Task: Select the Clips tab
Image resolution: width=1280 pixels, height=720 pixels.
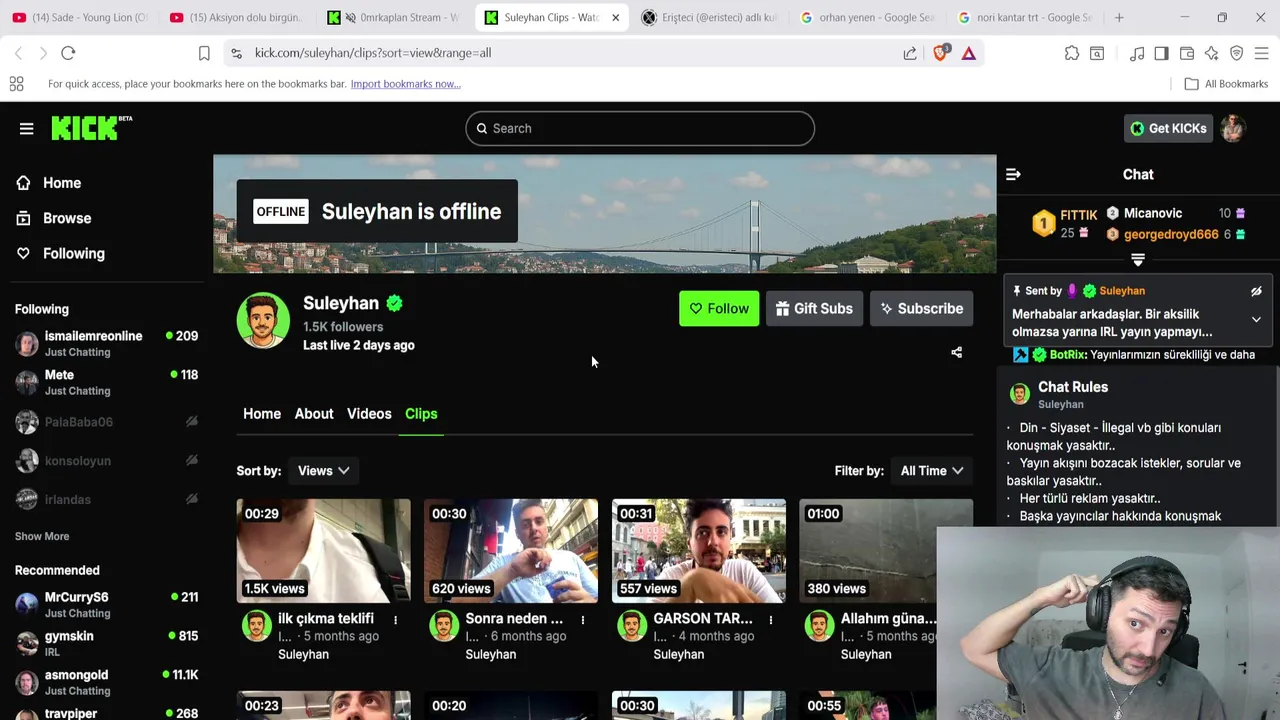Action: point(421,414)
